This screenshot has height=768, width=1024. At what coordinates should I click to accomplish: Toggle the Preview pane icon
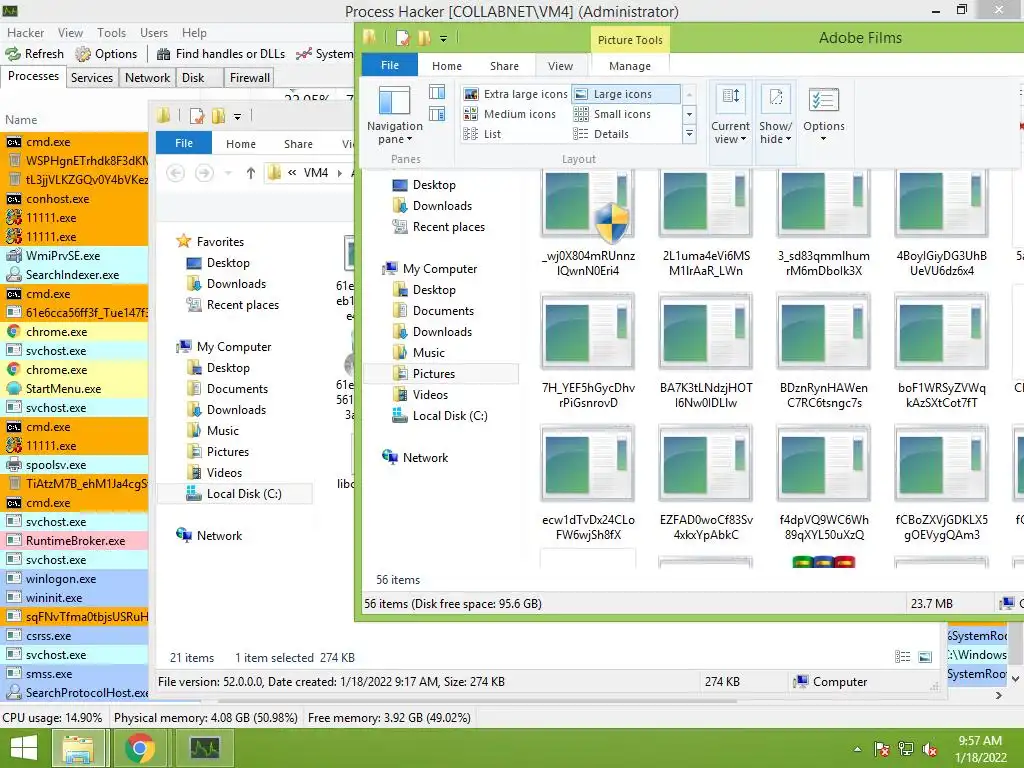pos(437,92)
